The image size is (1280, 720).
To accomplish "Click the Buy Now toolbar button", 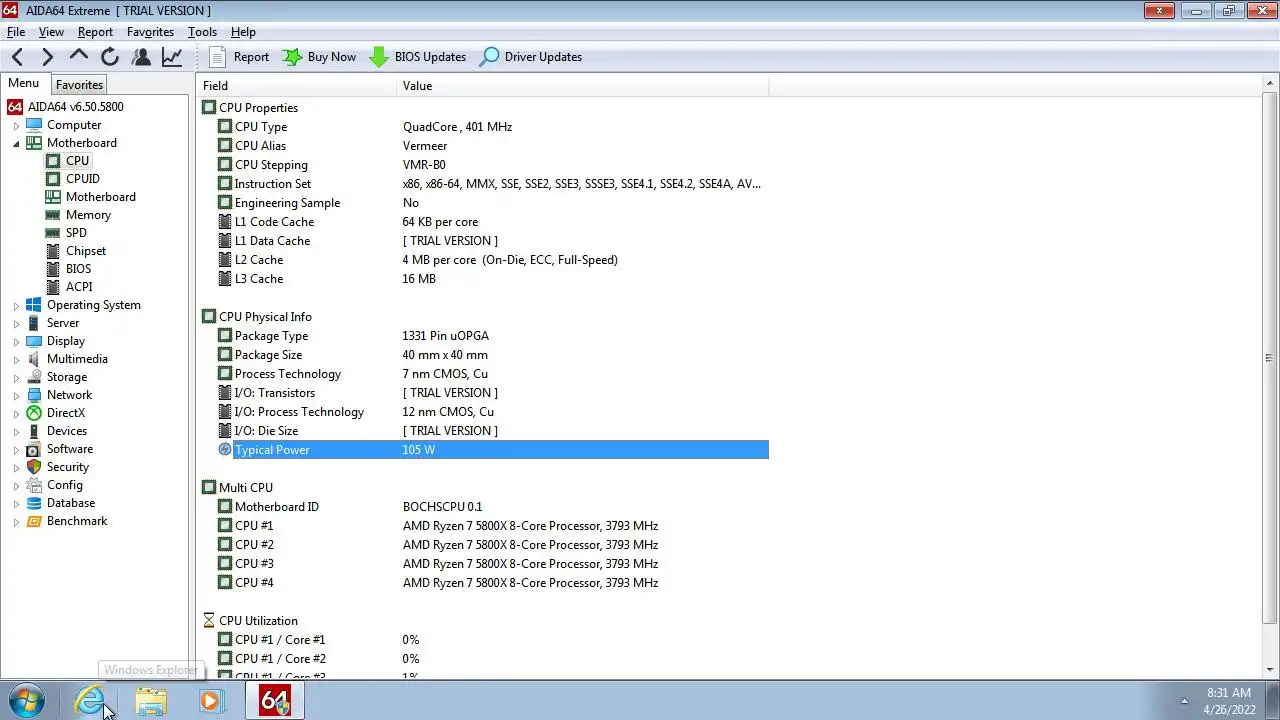I will (x=319, y=57).
